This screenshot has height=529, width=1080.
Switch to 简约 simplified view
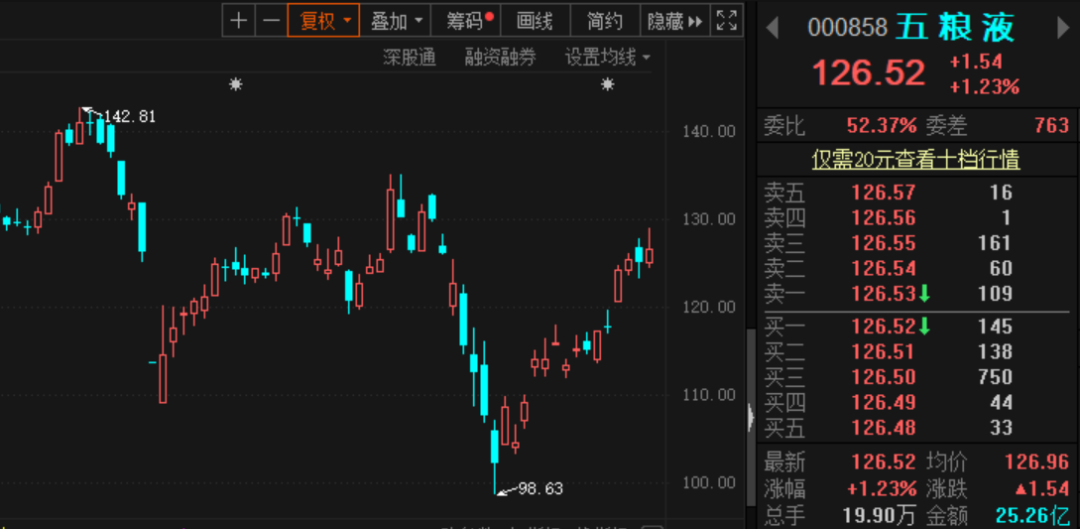pyautogui.click(x=605, y=21)
